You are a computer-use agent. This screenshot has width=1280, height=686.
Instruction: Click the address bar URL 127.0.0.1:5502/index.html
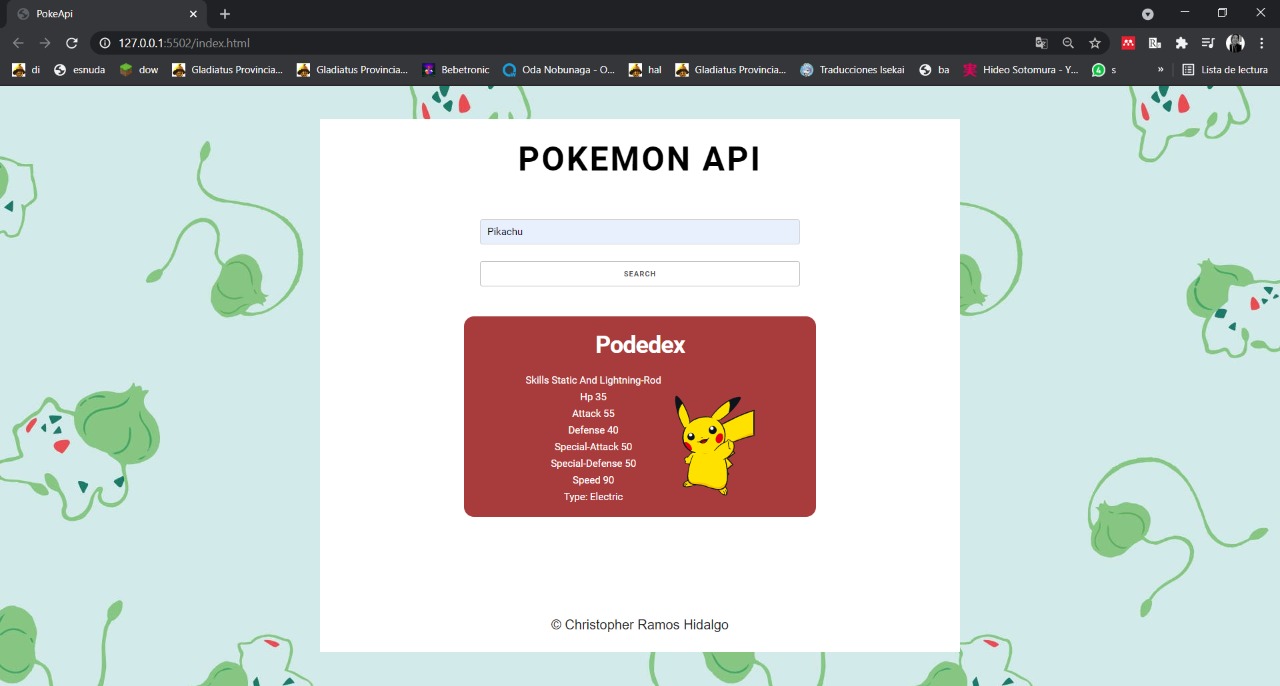184,43
